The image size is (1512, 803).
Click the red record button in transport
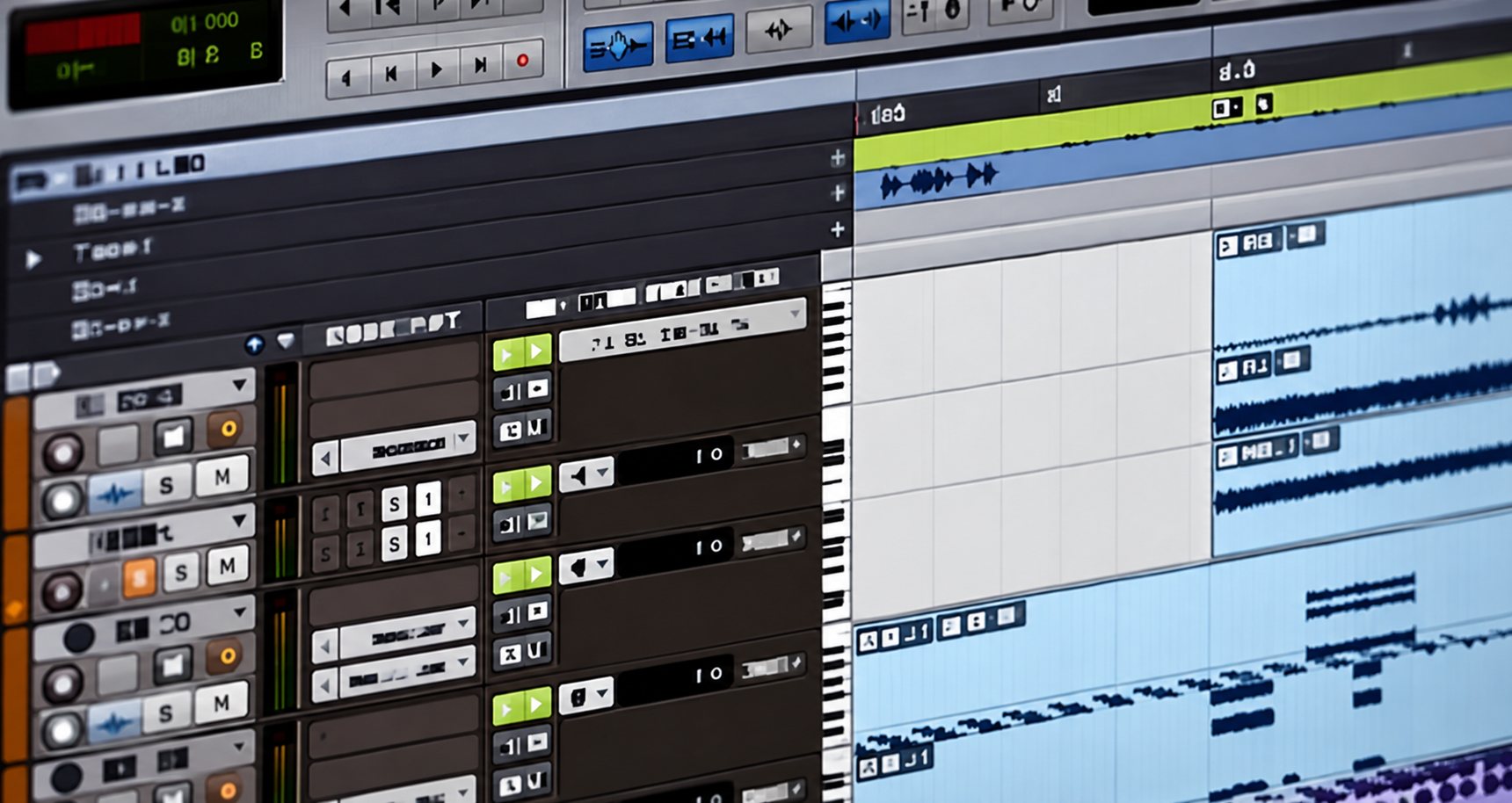point(522,61)
